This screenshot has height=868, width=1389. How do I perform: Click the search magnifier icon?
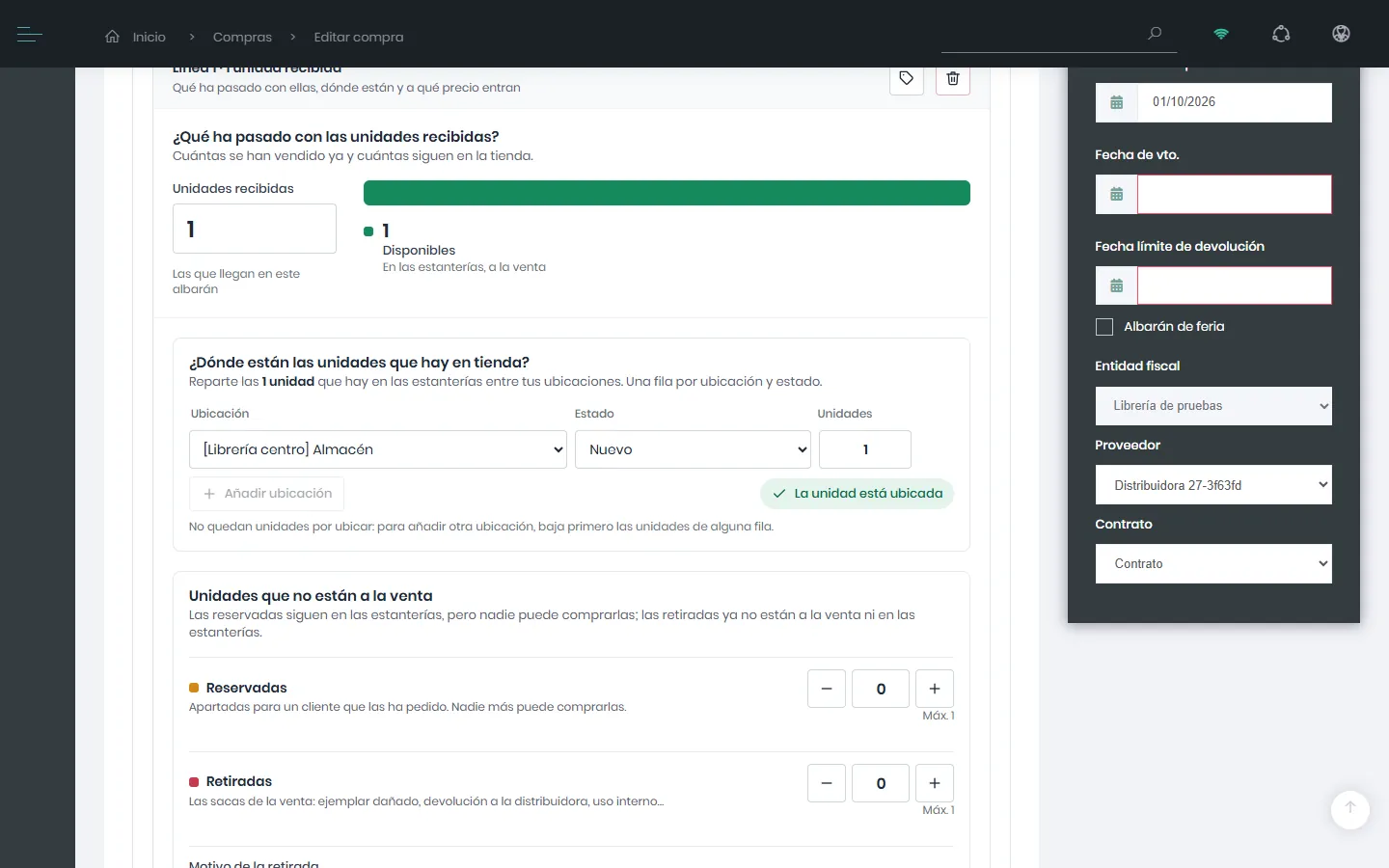tap(1155, 34)
